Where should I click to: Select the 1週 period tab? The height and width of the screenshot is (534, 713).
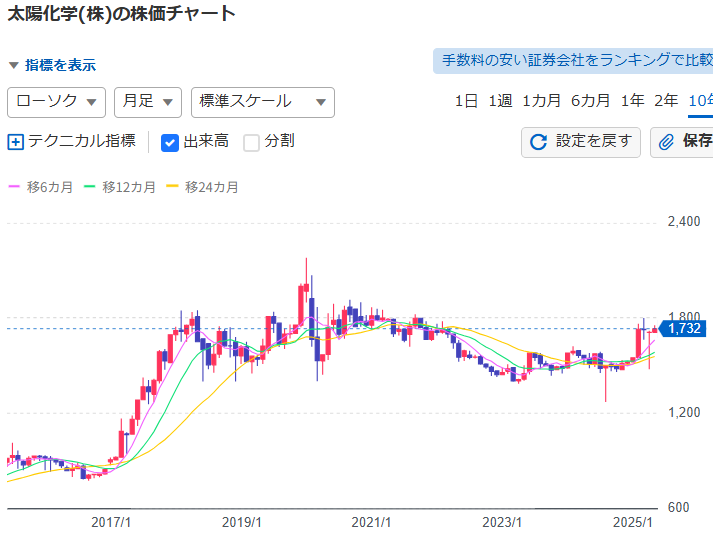tap(500, 101)
